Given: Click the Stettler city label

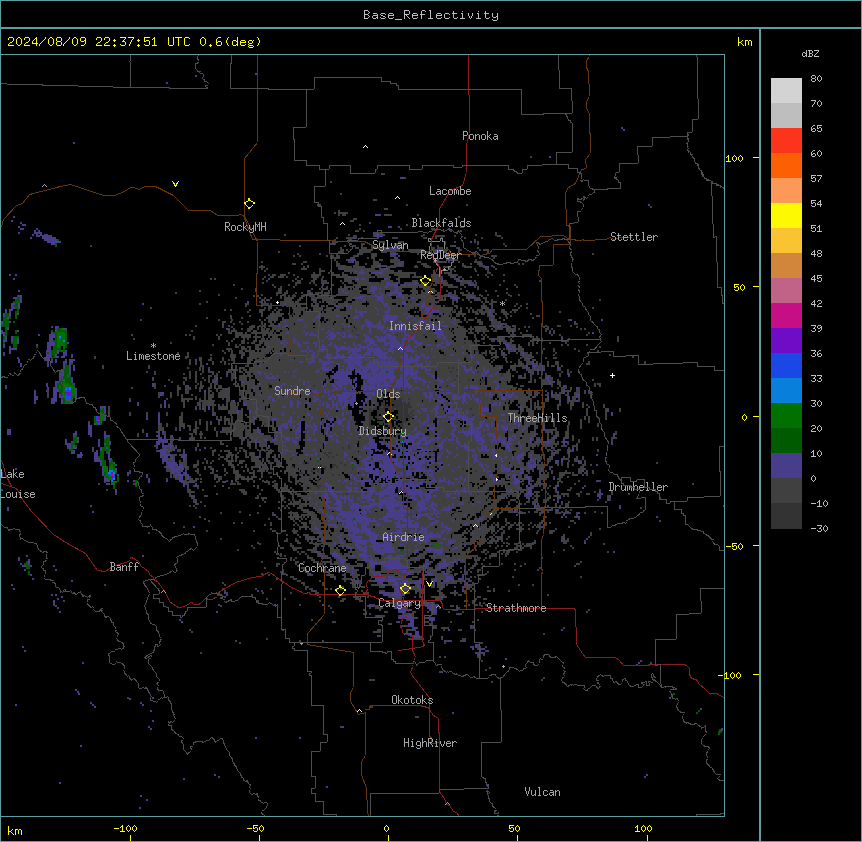Looking at the screenshot, I should click(634, 237).
